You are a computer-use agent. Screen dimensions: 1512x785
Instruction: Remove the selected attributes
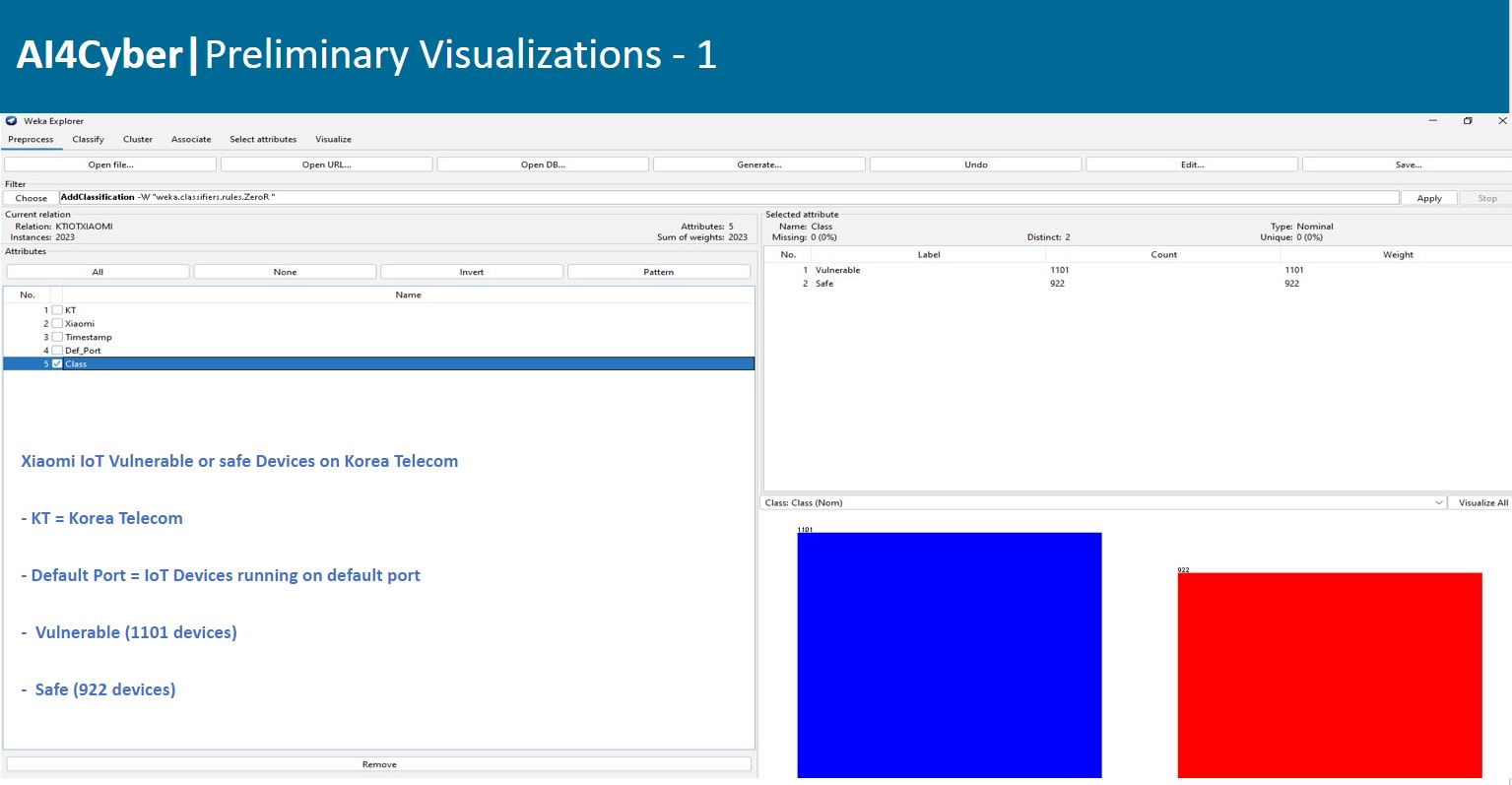coord(379,764)
